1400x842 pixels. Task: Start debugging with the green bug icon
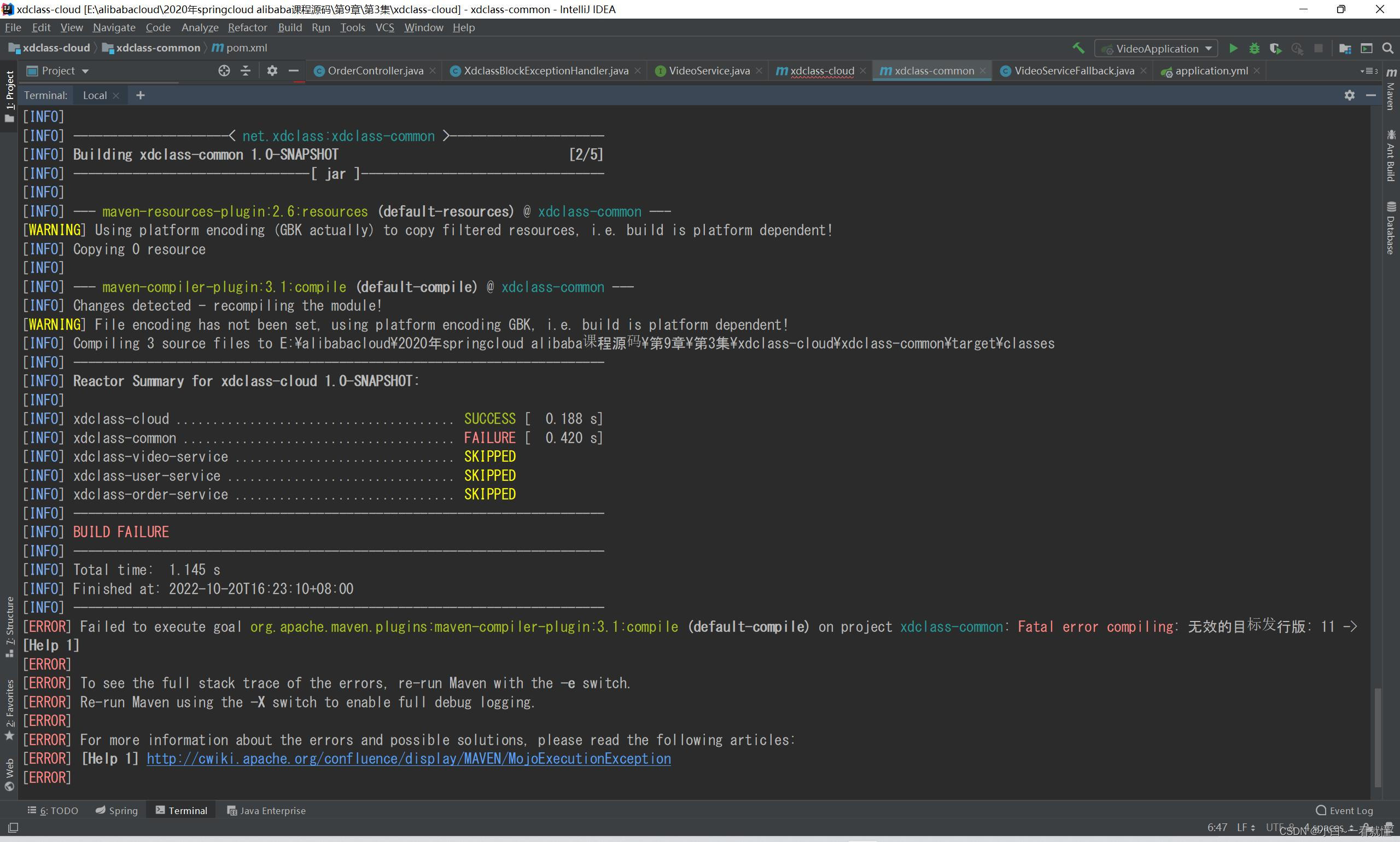1255,48
